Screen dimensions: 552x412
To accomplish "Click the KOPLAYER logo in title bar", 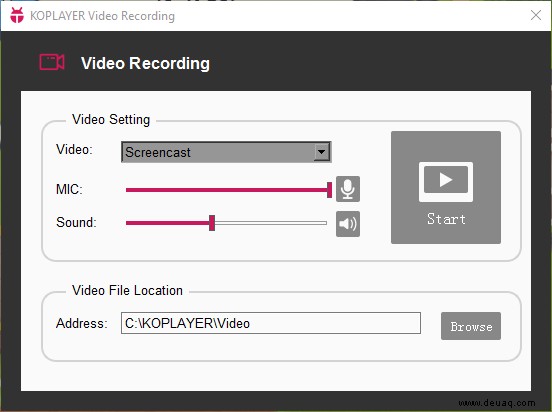I will 17,15.
